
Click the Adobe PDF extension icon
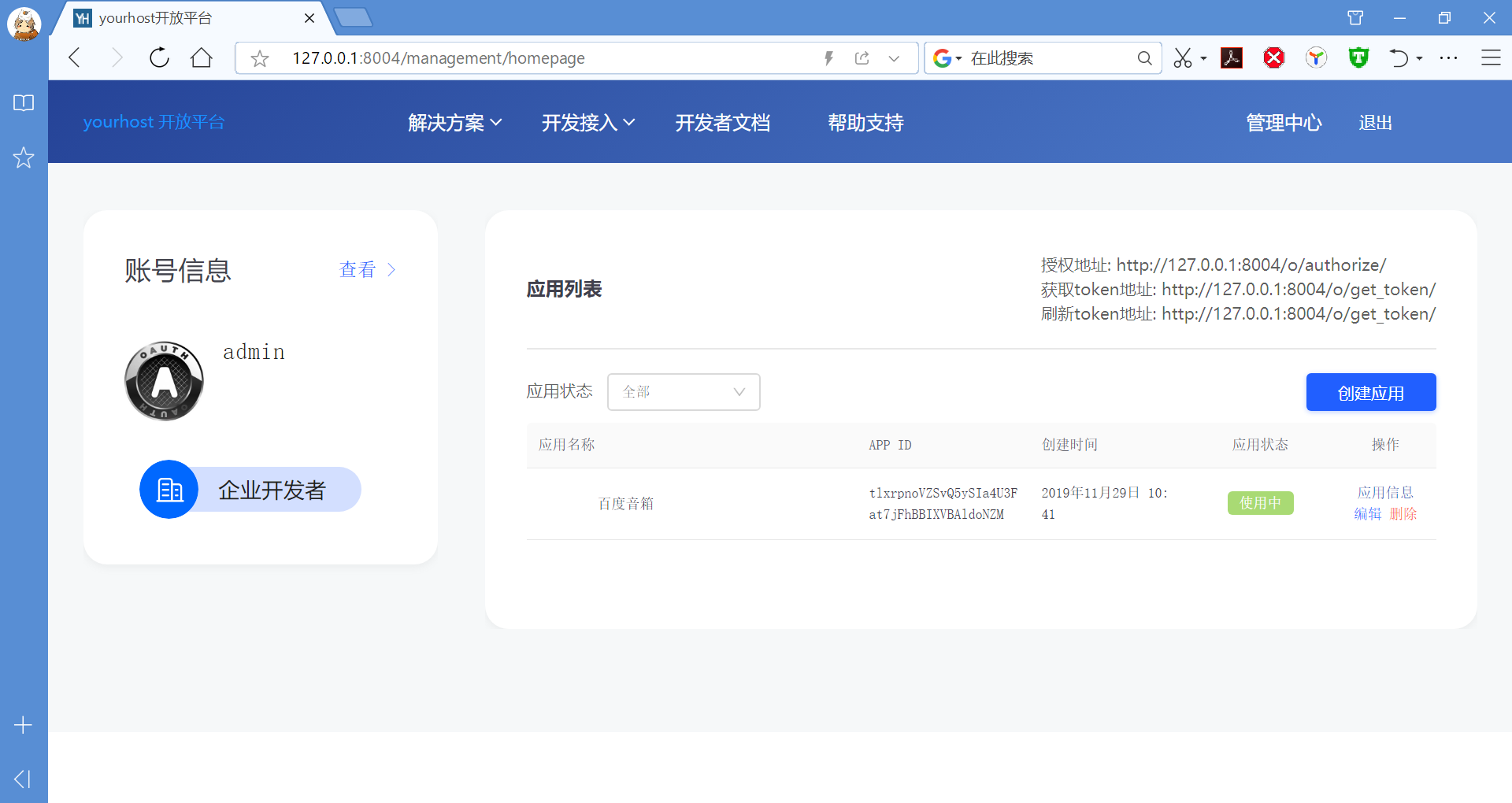[1232, 57]
